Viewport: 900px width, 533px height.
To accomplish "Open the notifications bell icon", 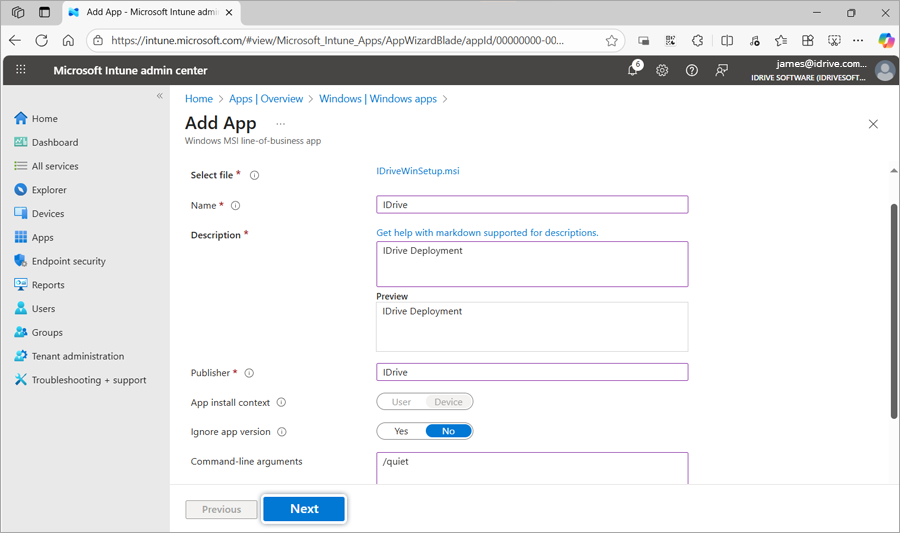I will coord(633,70).
